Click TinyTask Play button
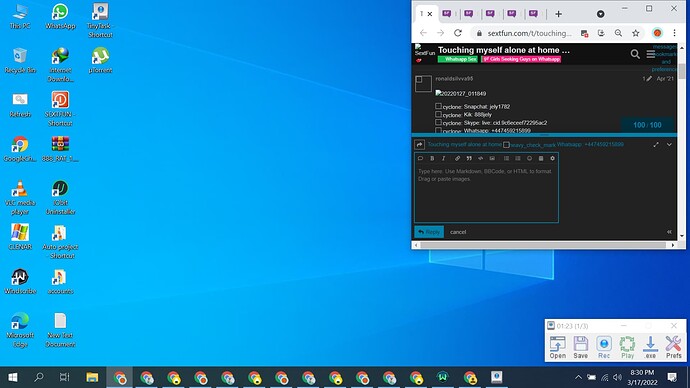The width and height of the screenshot is (690, 388). coord(627,347)
